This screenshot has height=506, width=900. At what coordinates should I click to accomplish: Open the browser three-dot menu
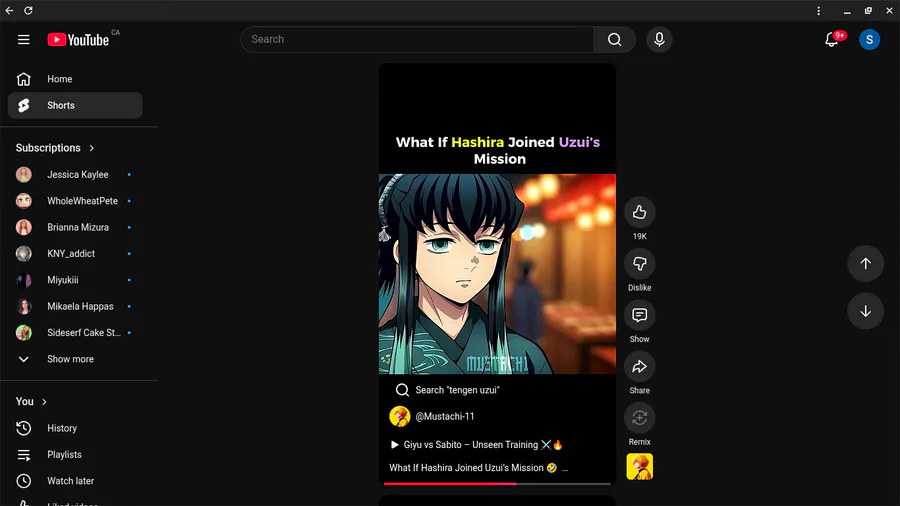(818, 10)
